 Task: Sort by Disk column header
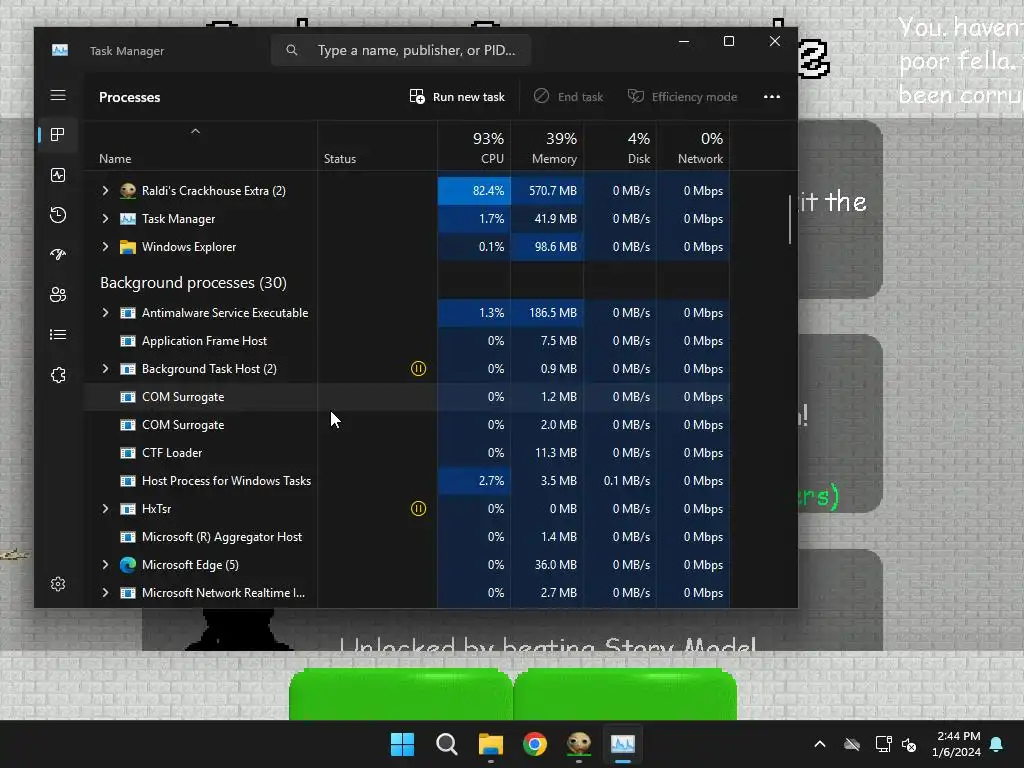click(620, 148)
